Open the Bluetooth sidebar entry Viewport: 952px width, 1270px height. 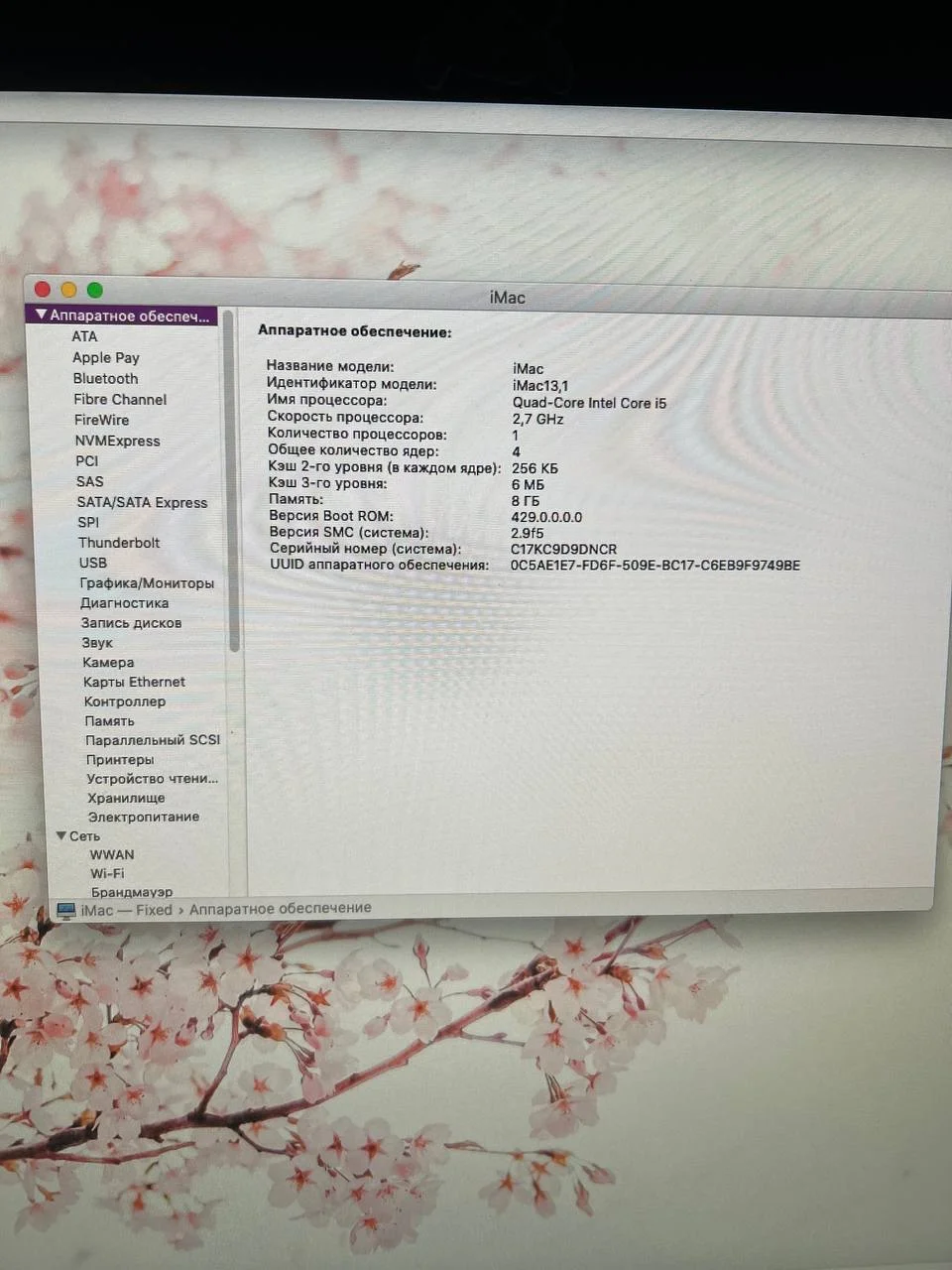coord(105,378)
